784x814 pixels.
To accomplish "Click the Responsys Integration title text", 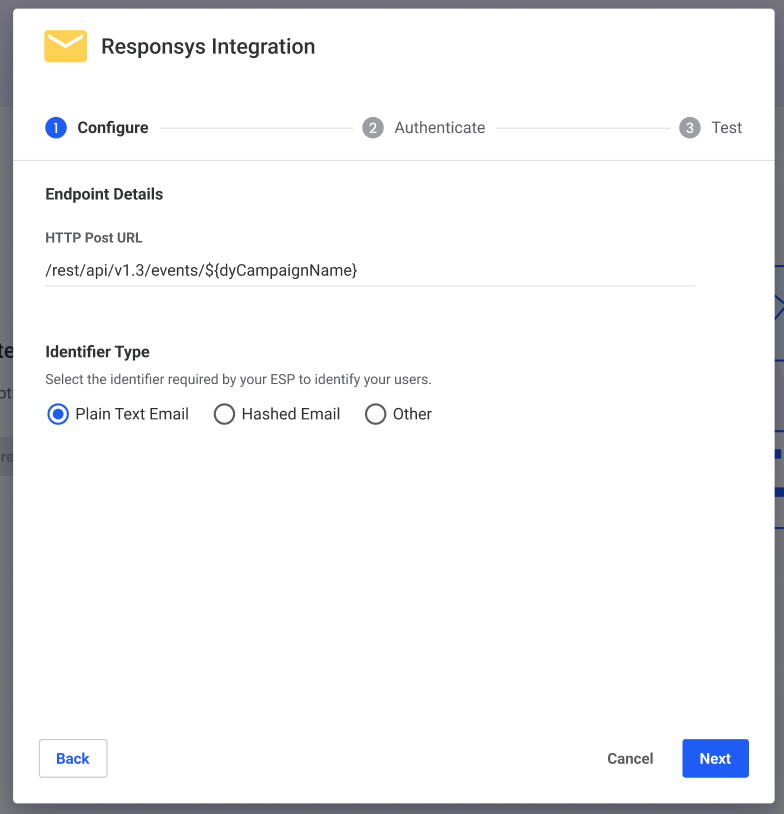I will click(208, 47).
